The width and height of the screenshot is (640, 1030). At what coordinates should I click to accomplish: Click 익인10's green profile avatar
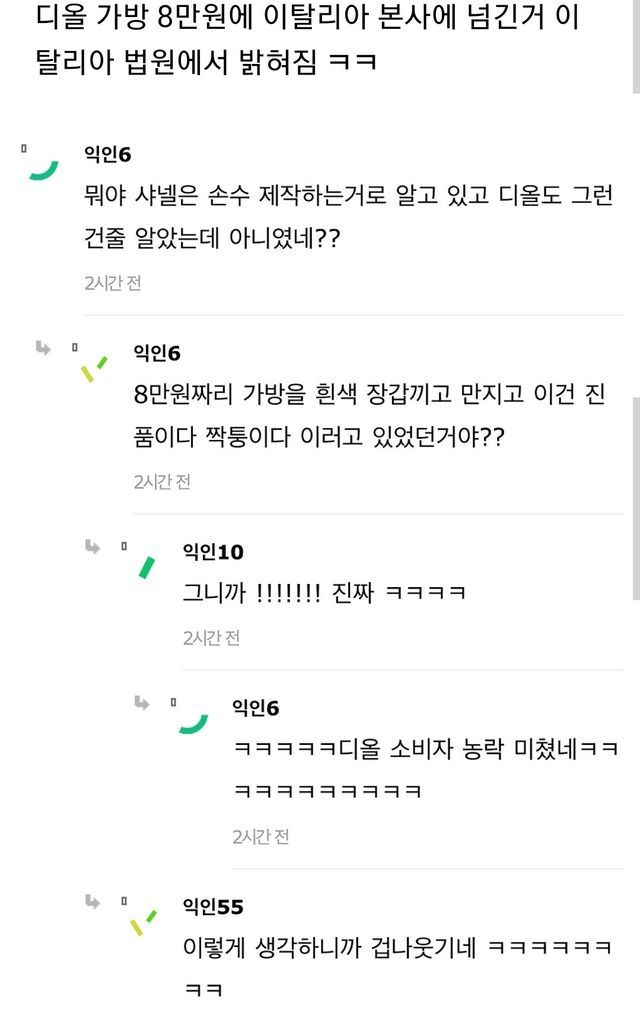[146, 567]
